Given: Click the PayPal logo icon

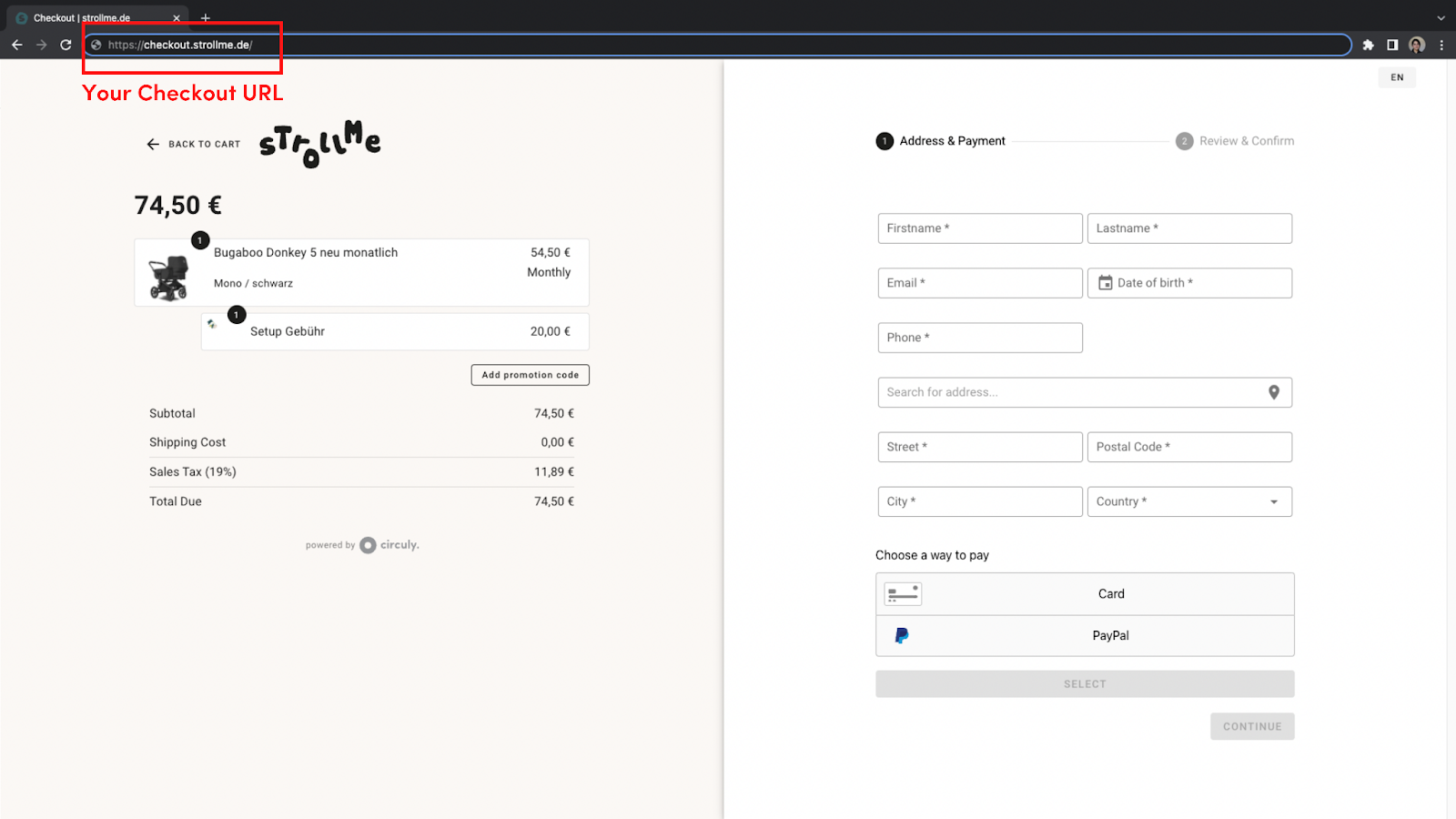Looking at the screenshot, I should click(x=902, y=636).
